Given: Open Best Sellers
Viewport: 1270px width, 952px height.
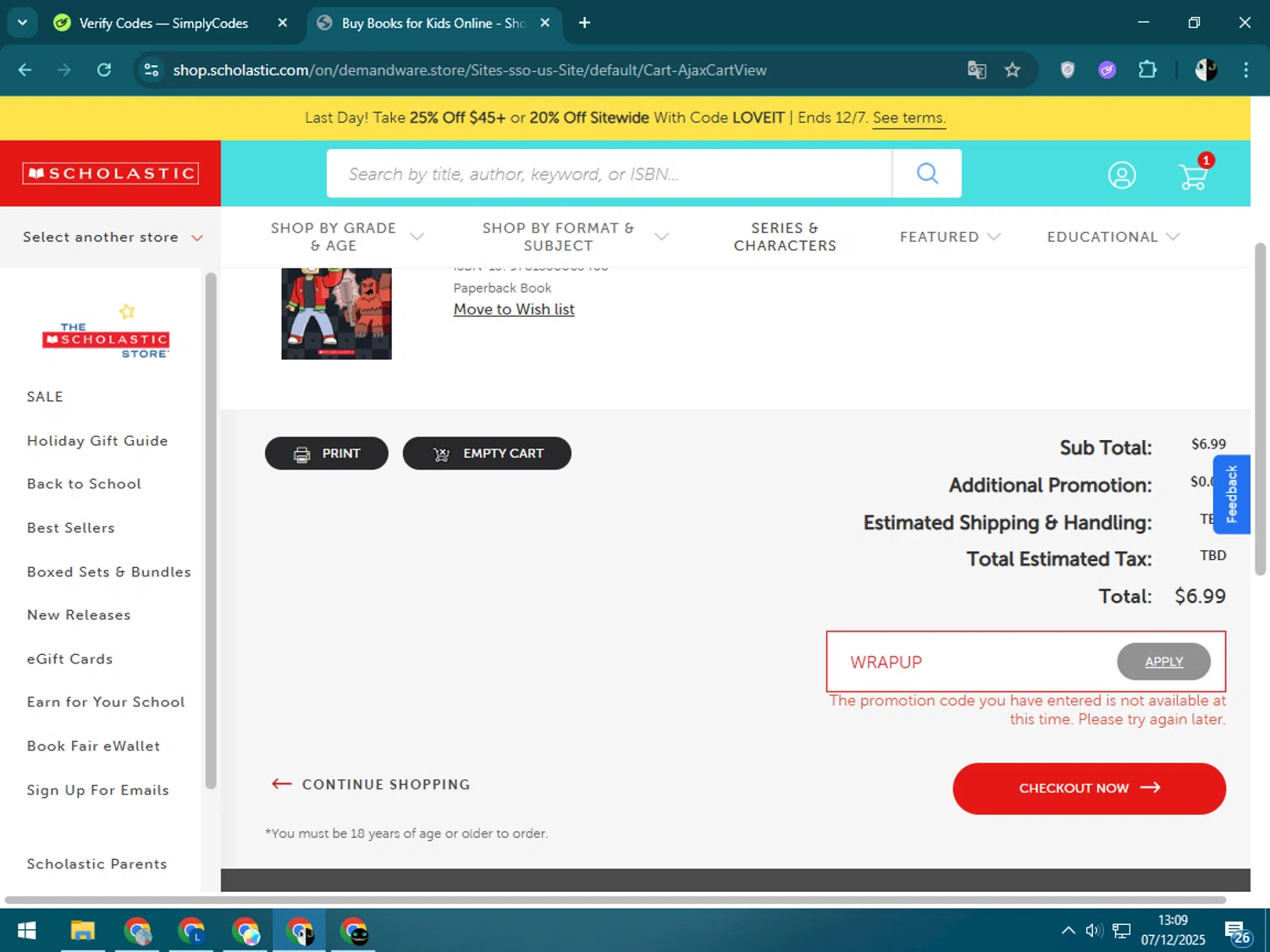Looking at the screenshot, I should pyautogui.click(x=70, y=528).
